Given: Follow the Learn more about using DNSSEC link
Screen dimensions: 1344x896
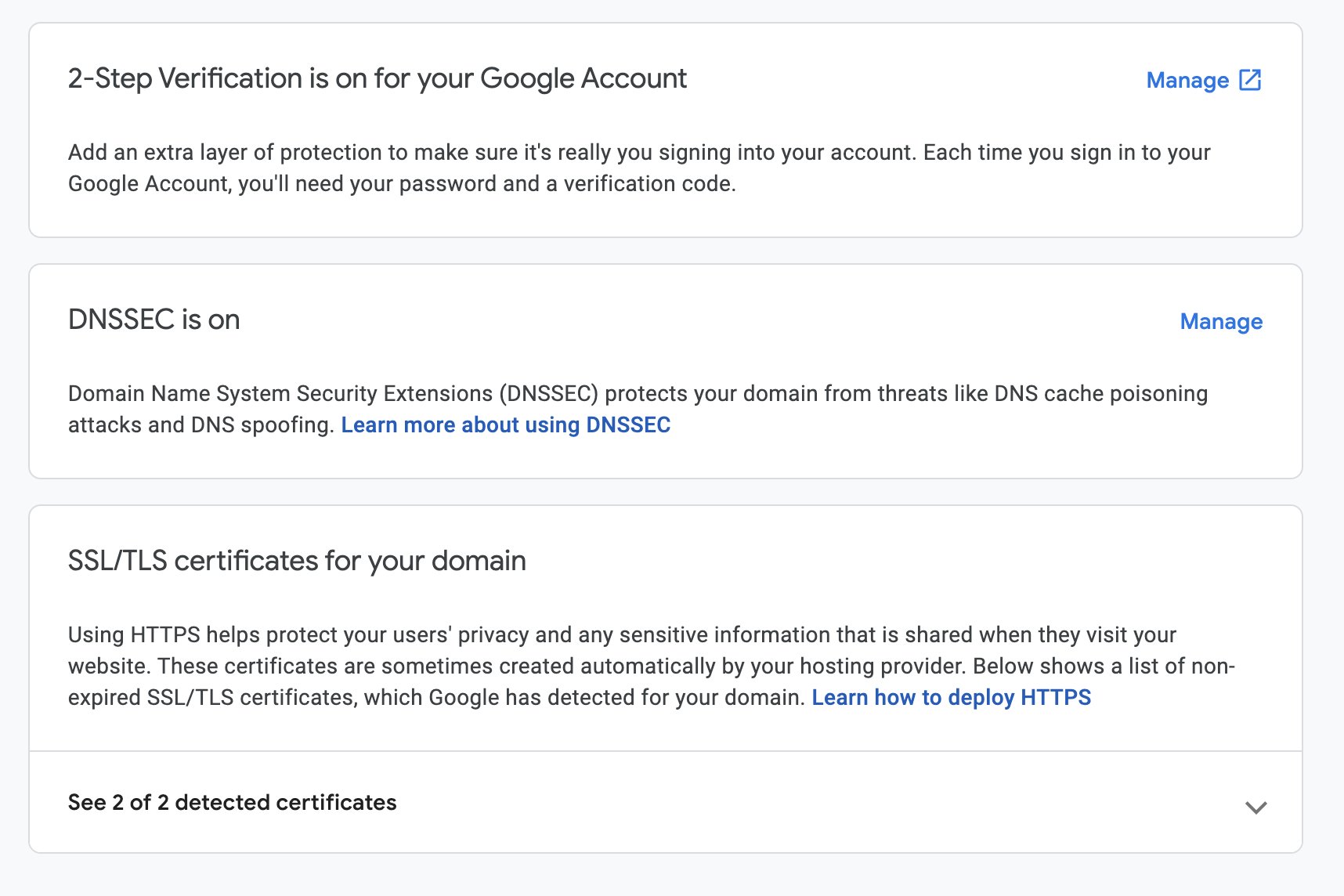Looking at the screenshot, I should coord(505,425).
